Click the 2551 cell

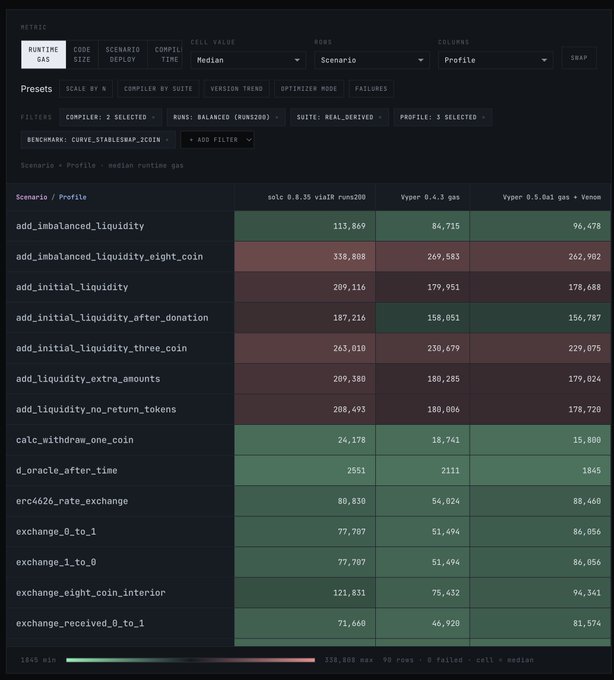(305, 471)
